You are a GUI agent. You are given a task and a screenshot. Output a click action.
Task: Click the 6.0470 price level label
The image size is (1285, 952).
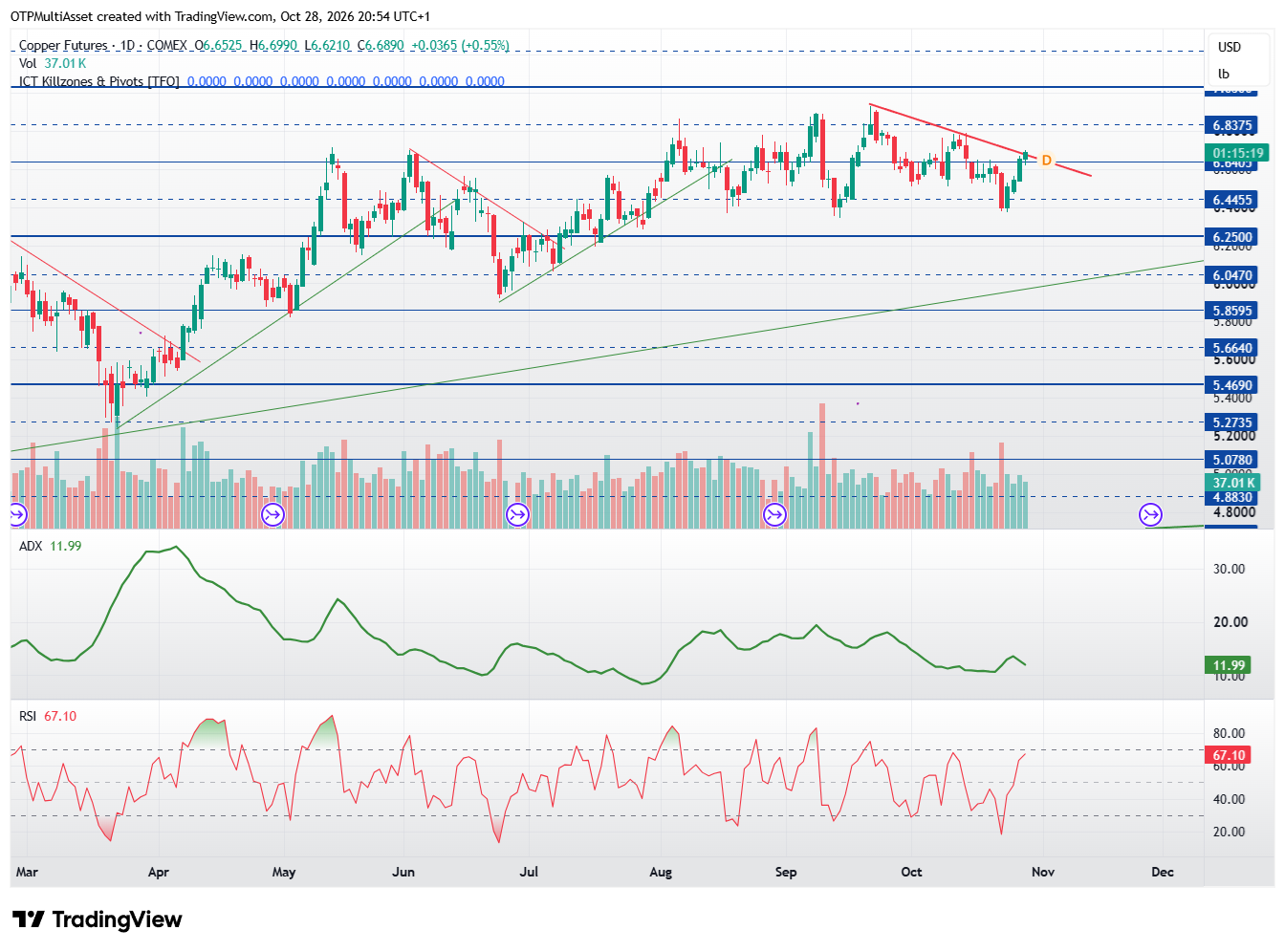point(1231,275)
